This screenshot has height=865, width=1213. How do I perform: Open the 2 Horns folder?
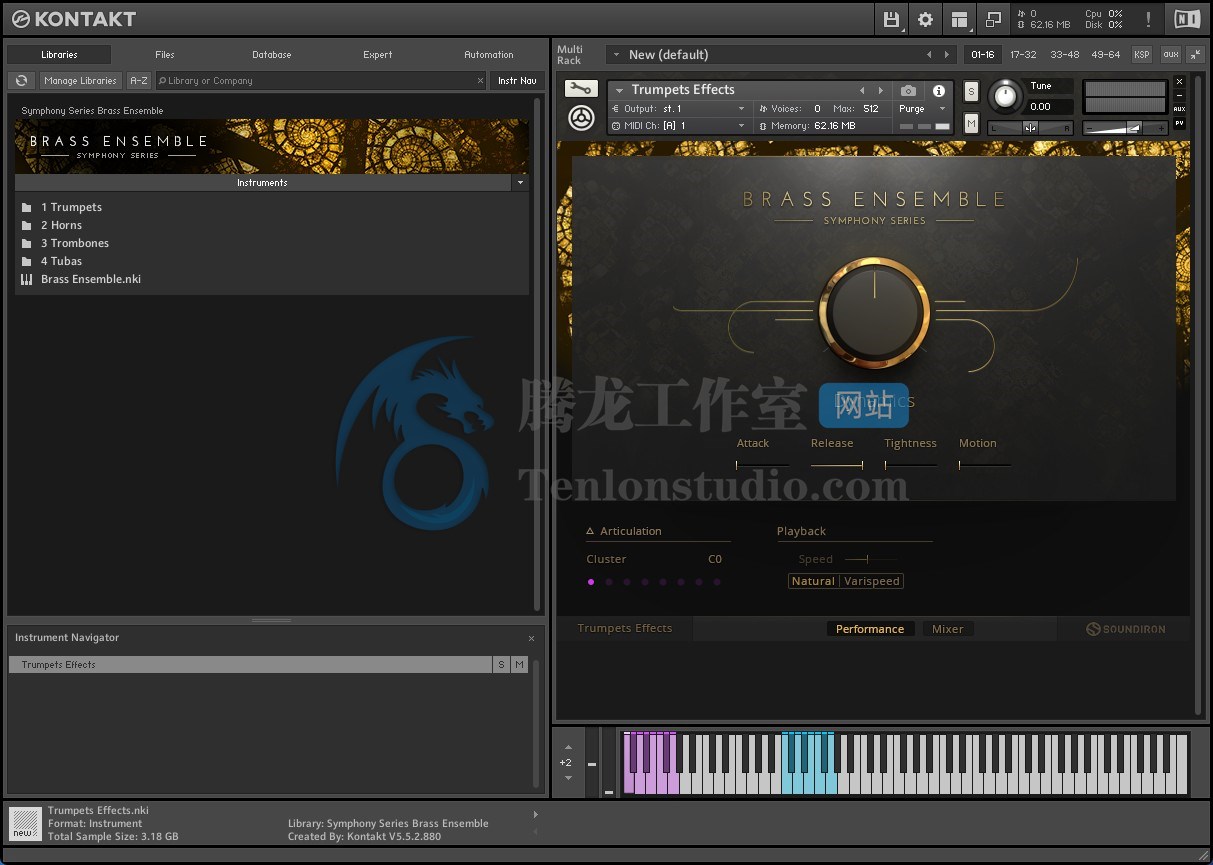point(52,225)
